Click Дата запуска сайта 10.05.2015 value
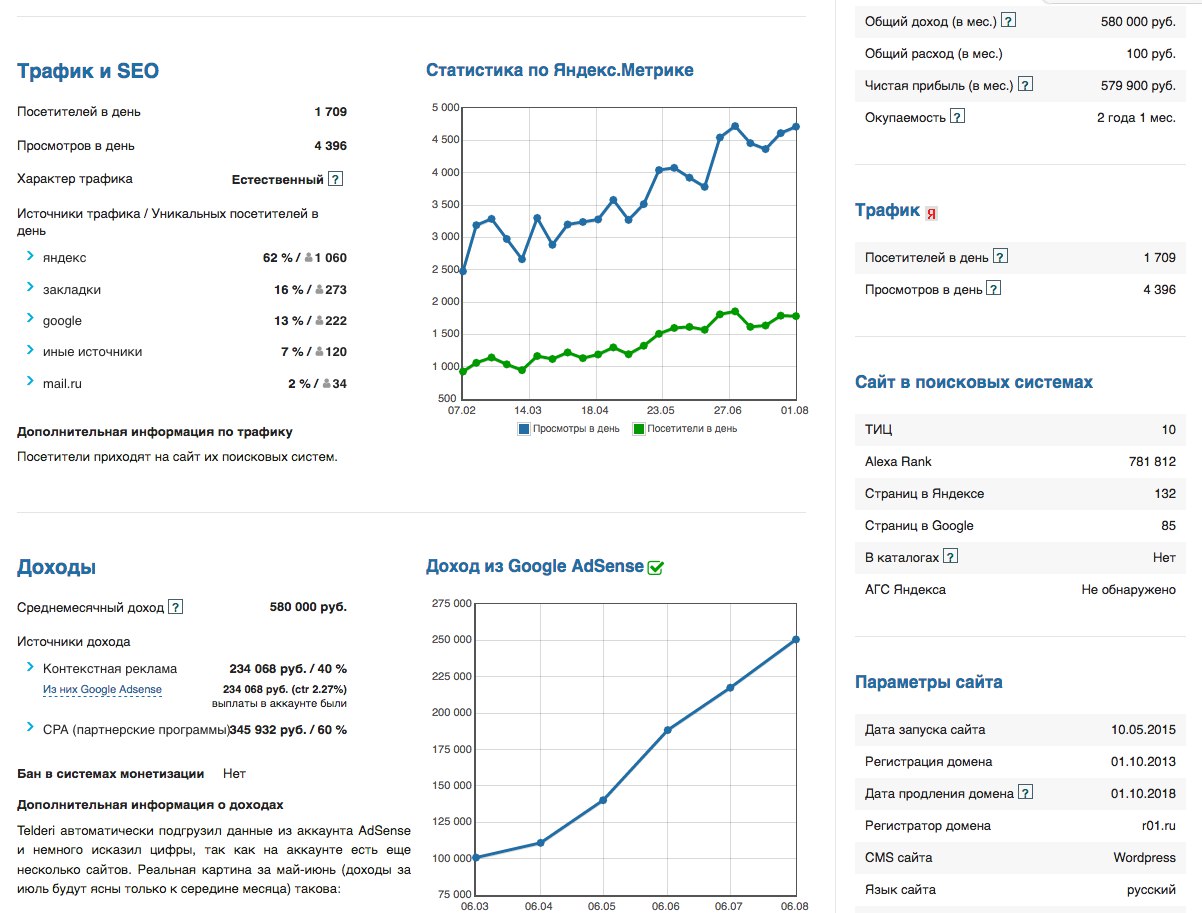Viewport: 1202px width, 913px height. pos(1143,730)
